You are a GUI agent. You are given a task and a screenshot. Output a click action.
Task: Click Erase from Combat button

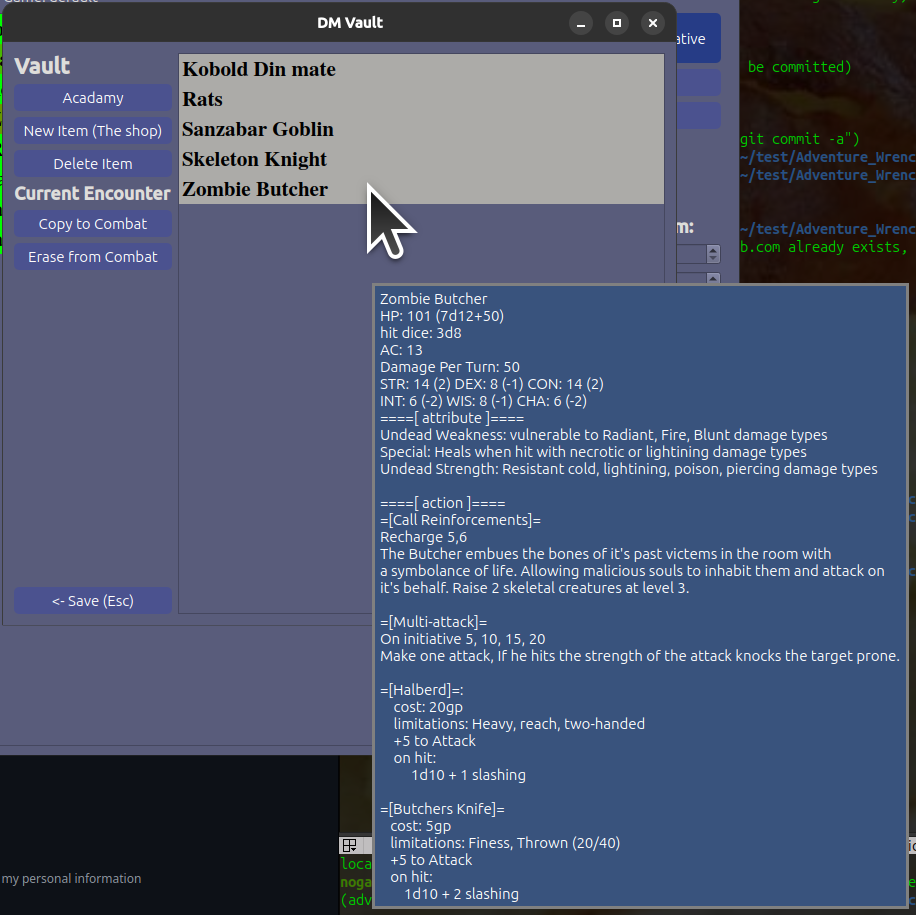tap(93, 257)
